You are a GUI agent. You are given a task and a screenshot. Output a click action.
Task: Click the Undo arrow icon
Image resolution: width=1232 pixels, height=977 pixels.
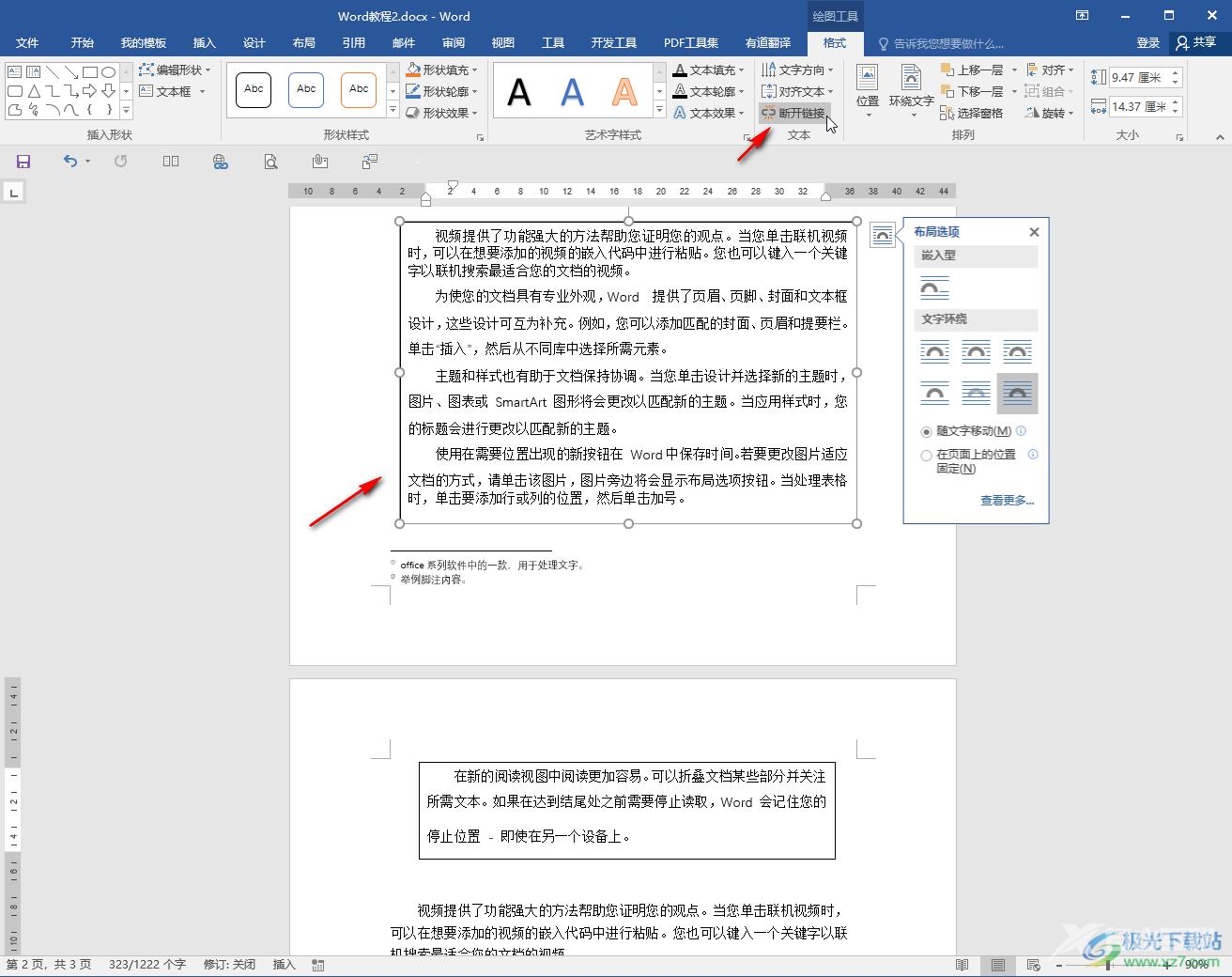pos(69,162)
